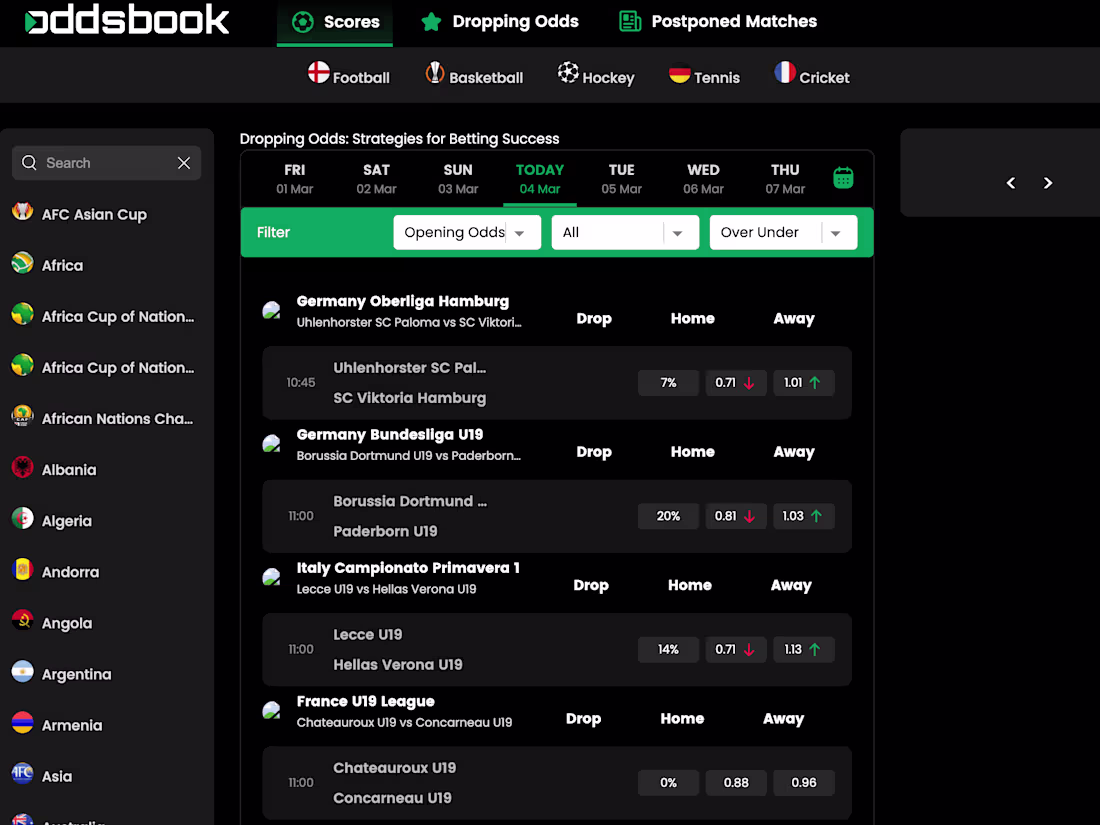Viewport: 1100px width, 825px height.
Task: Click the oddsbook logo
Action: coord(126,20)
